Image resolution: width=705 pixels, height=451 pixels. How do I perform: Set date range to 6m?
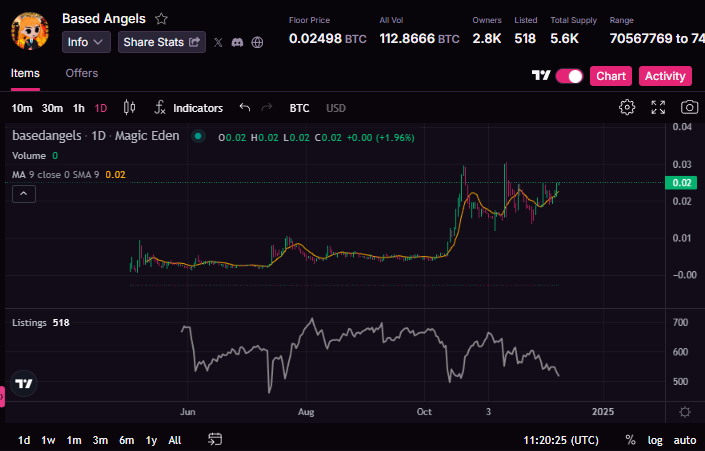pos(126,440)
